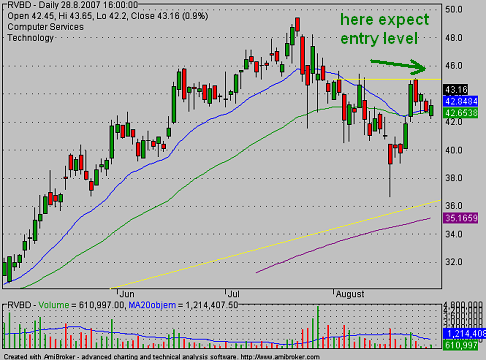Click the tallest green volume bar
Screen dimensions: 486x360
318,327
